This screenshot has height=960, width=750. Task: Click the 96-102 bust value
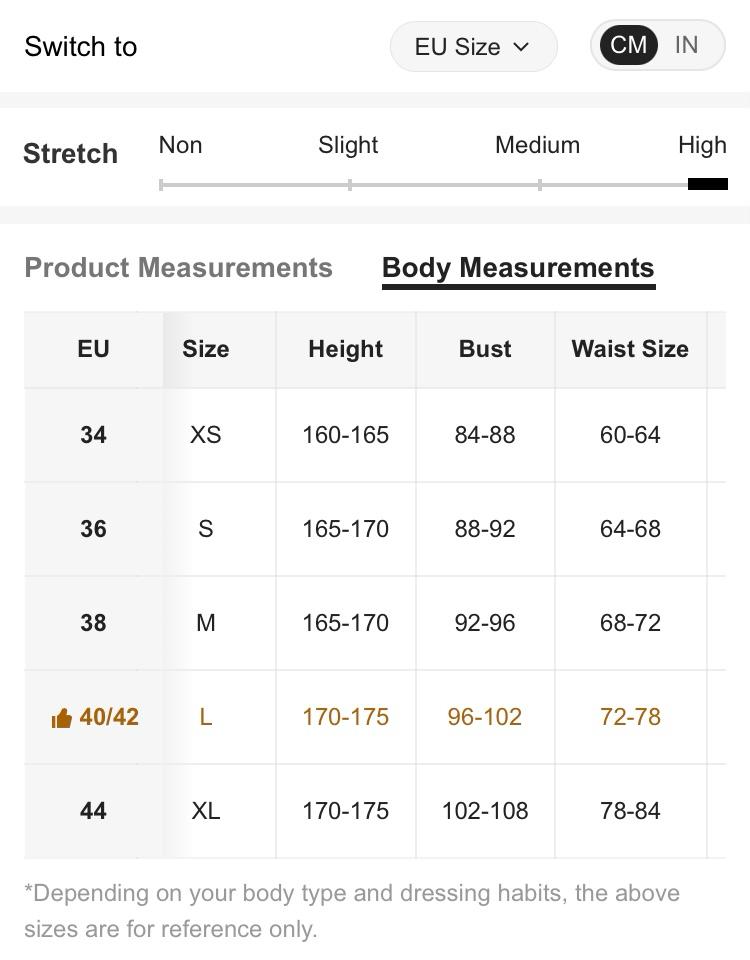coord(485,717)
